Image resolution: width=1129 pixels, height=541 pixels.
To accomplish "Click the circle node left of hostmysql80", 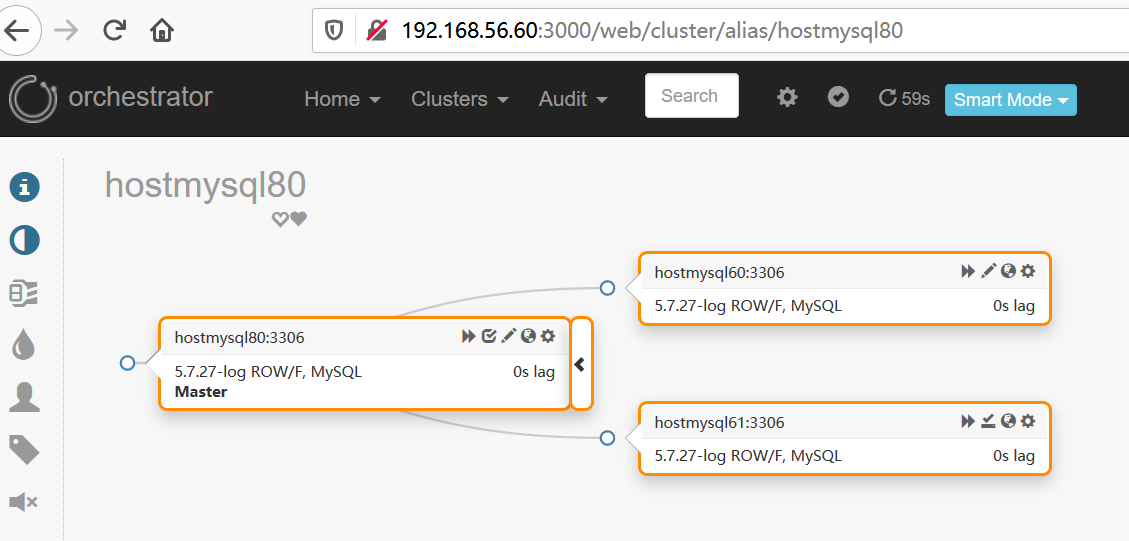I will [127, 363].
